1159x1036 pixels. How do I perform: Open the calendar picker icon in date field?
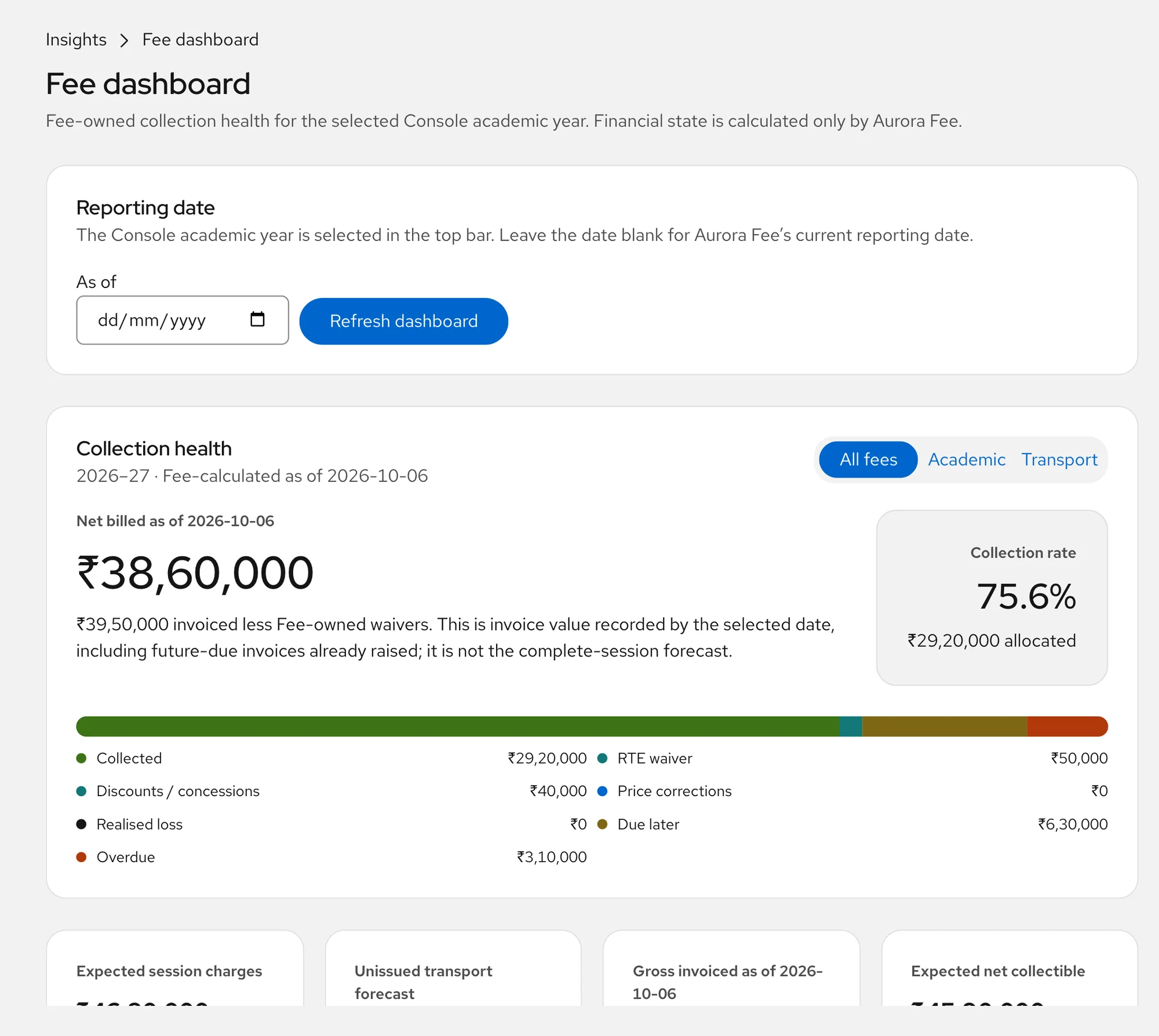[257, 319]
